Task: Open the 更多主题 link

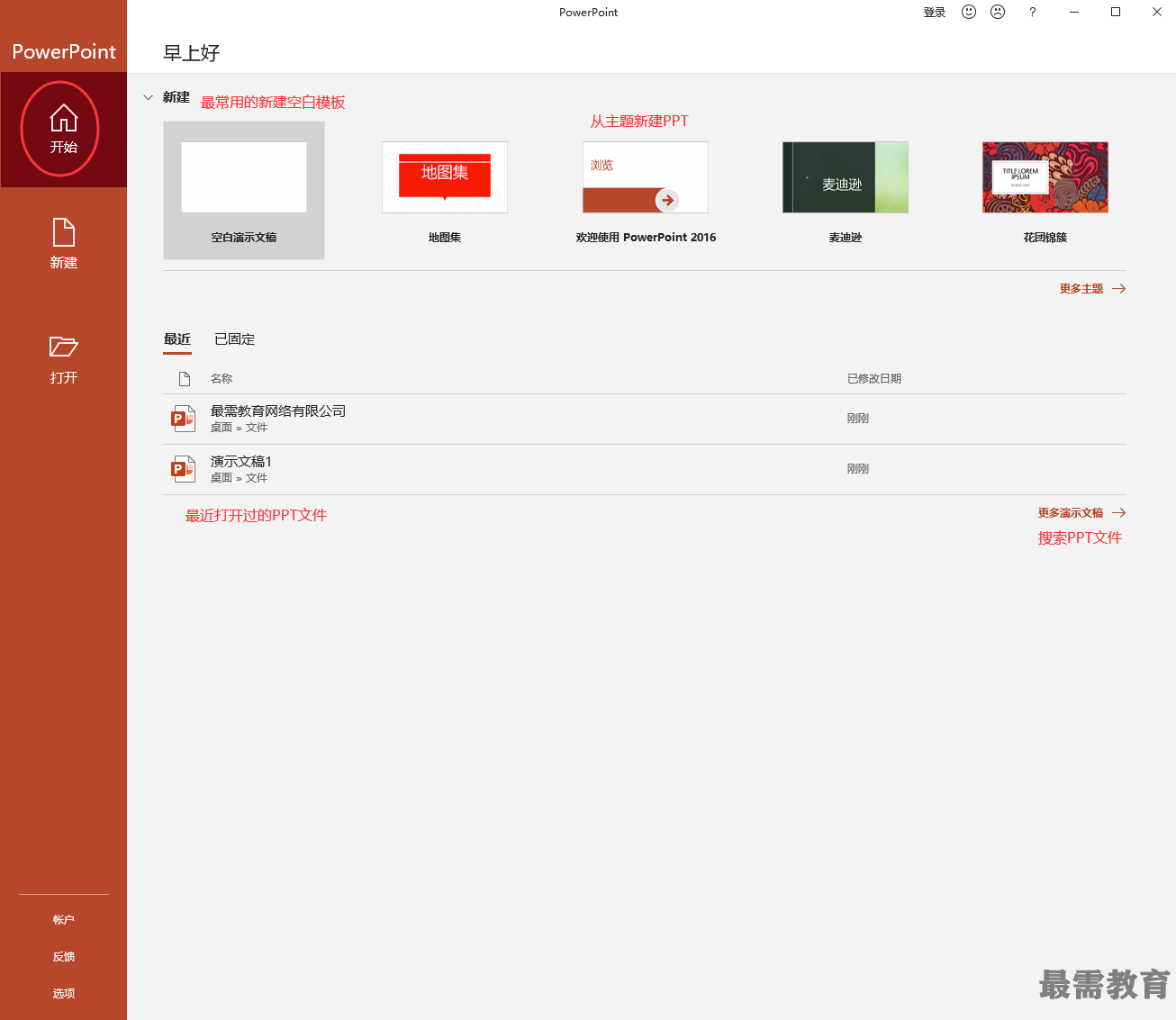Action: point(1081,289)
